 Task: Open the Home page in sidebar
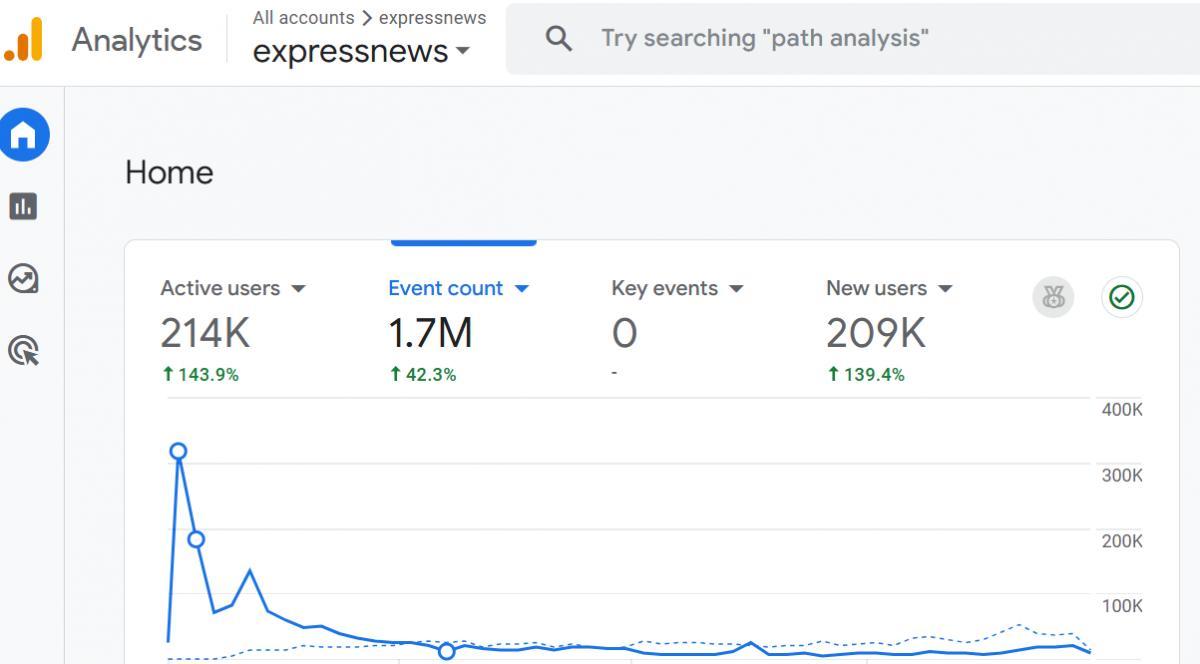click(24, 135)
